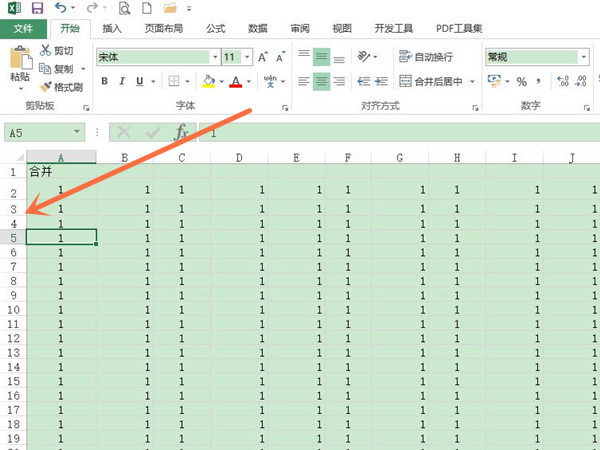Toggle Bold formatting

(105, 81)
